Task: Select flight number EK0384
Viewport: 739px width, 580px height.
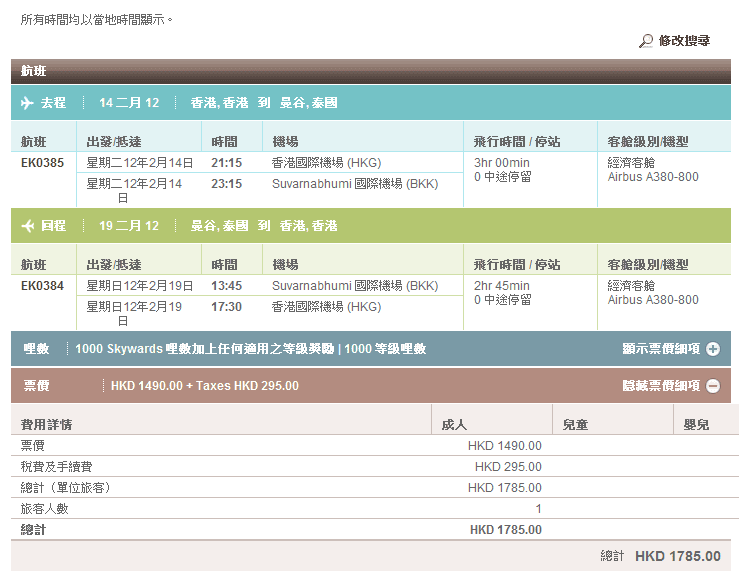Action: click(x=43, y=286)
